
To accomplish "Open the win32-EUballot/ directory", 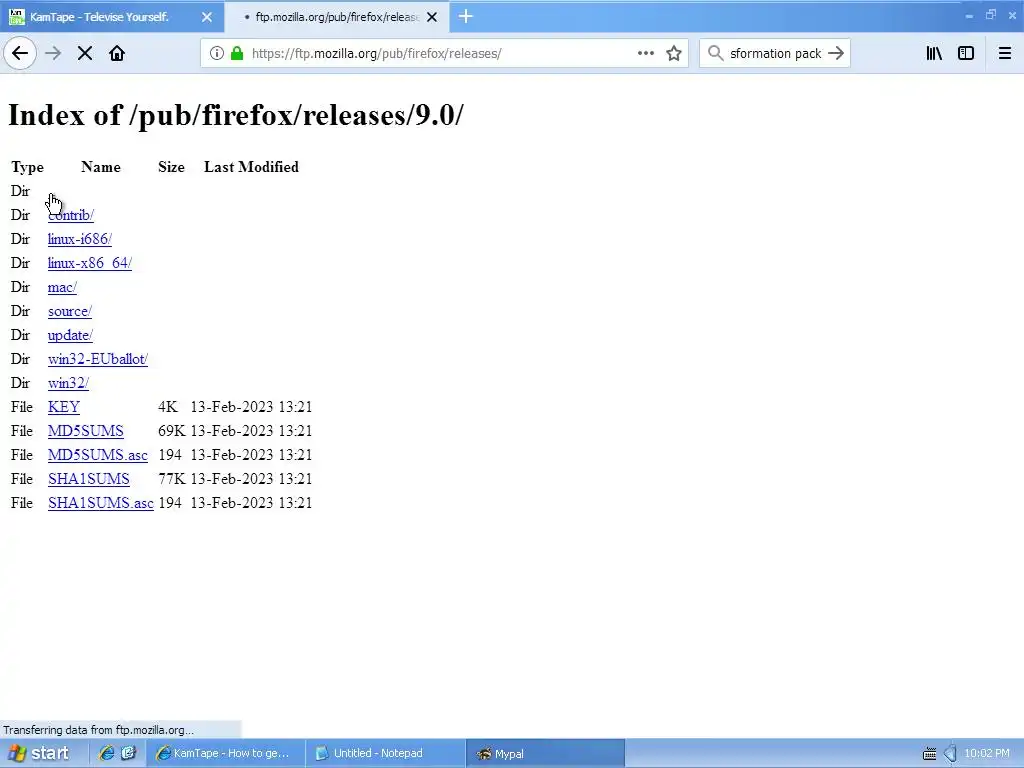I will (x=98, y=359).
